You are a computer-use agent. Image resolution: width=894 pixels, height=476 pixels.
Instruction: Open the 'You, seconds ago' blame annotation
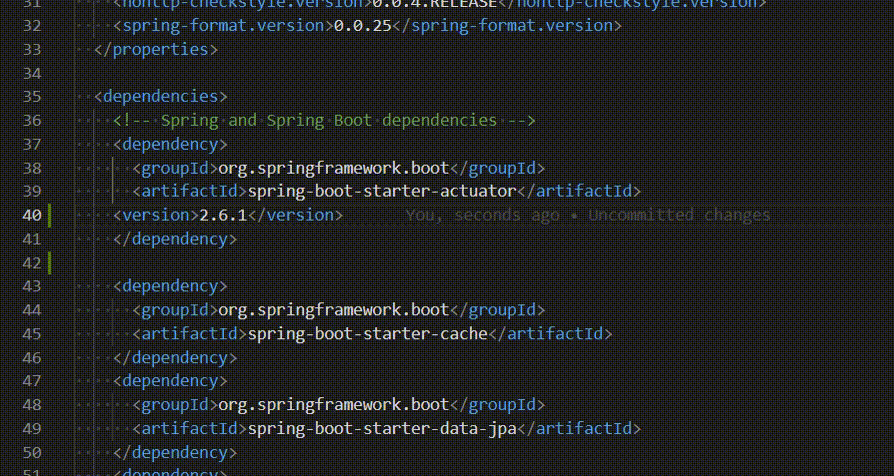(588, 215)
